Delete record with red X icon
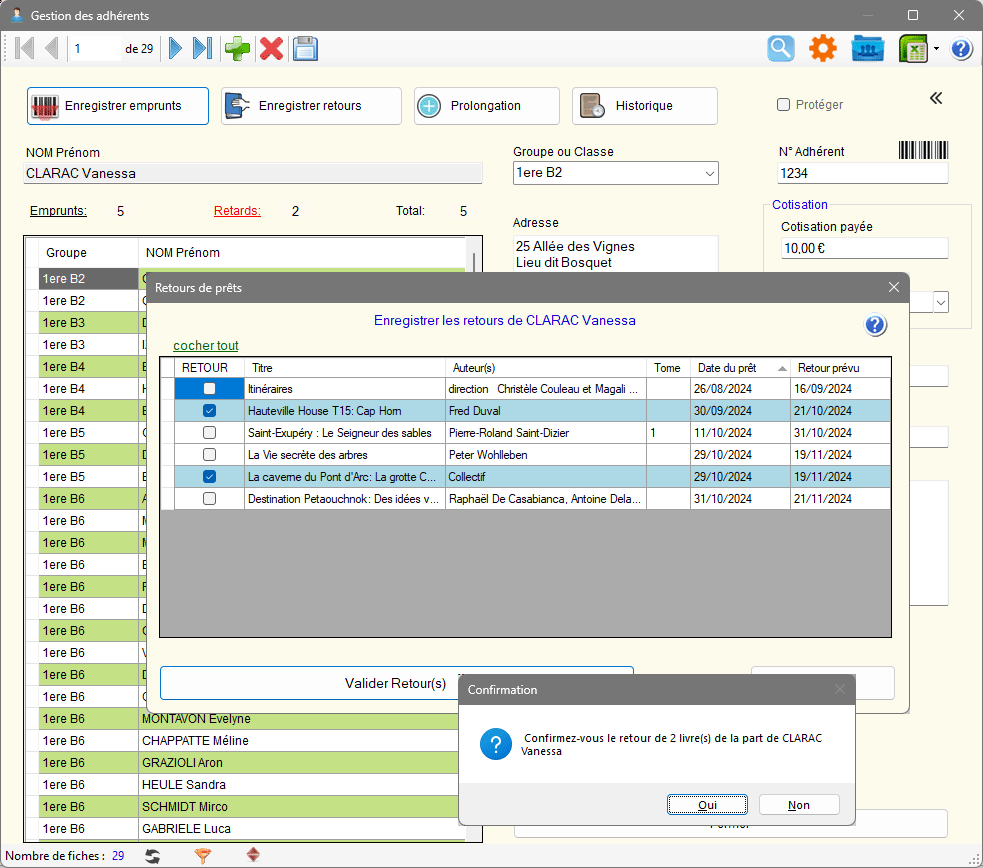The image size is (983, 868). 271,48
